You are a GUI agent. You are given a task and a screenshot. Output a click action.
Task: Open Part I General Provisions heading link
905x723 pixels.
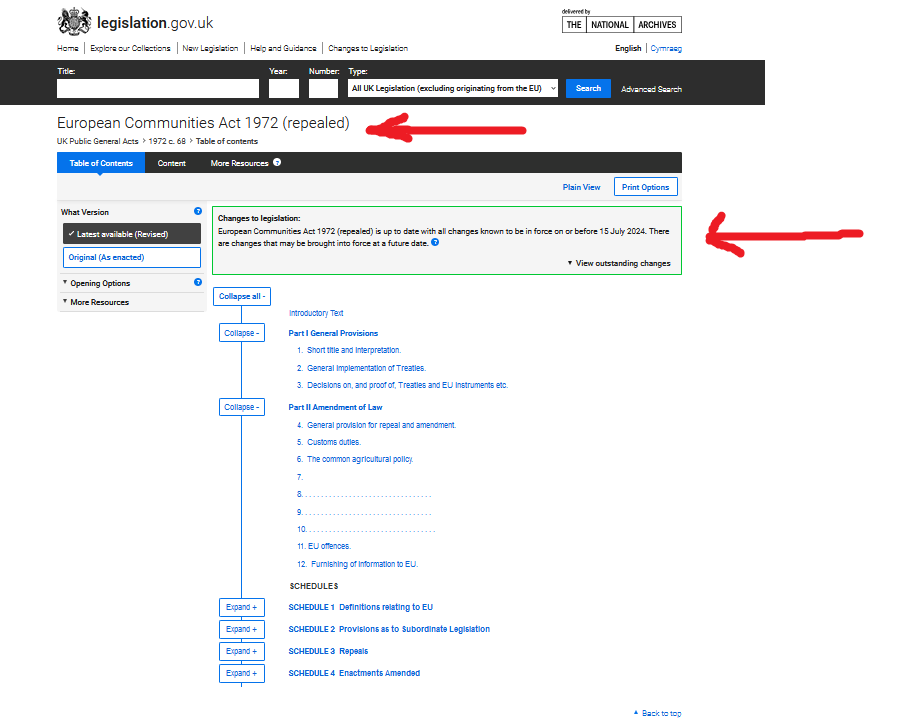tap(333, 334)
